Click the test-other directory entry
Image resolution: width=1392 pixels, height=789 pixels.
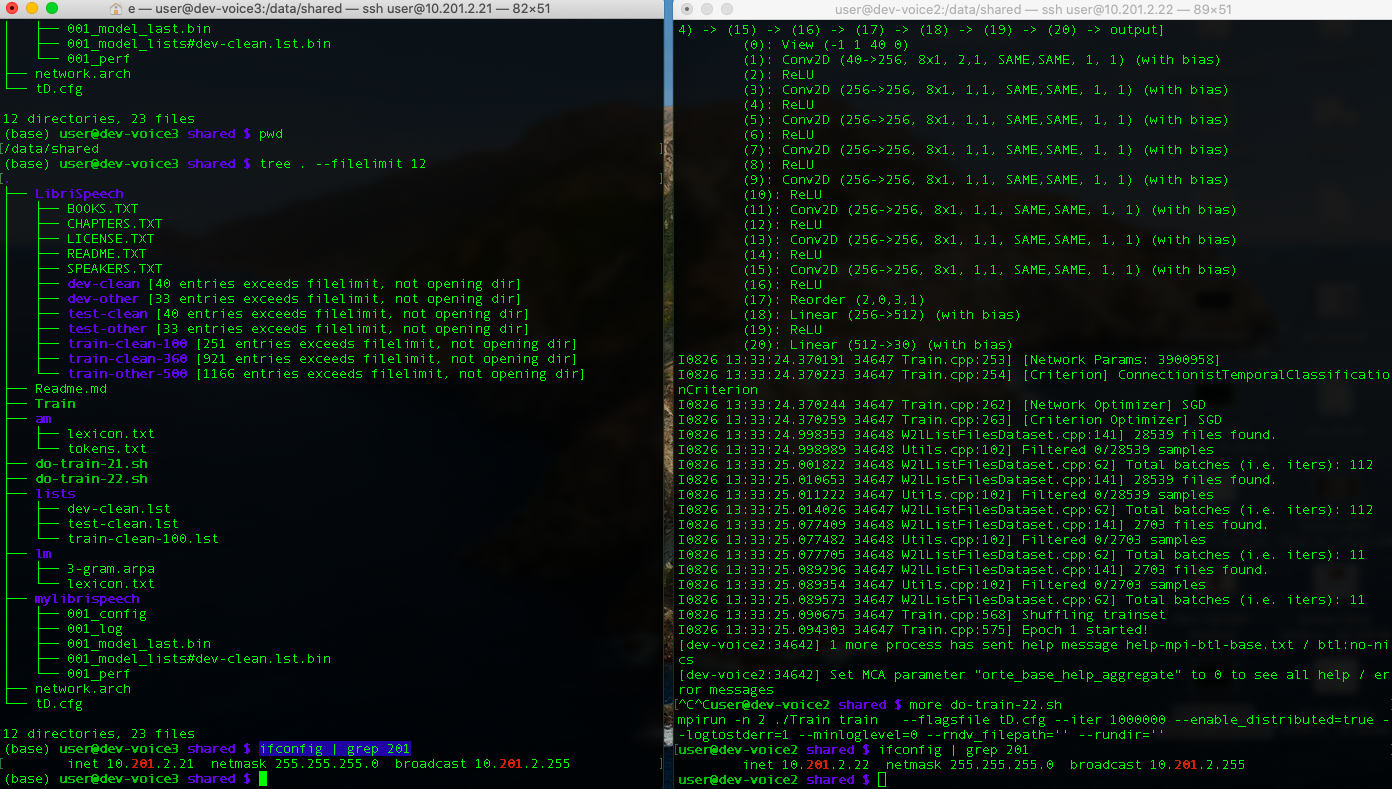point(107,329)
